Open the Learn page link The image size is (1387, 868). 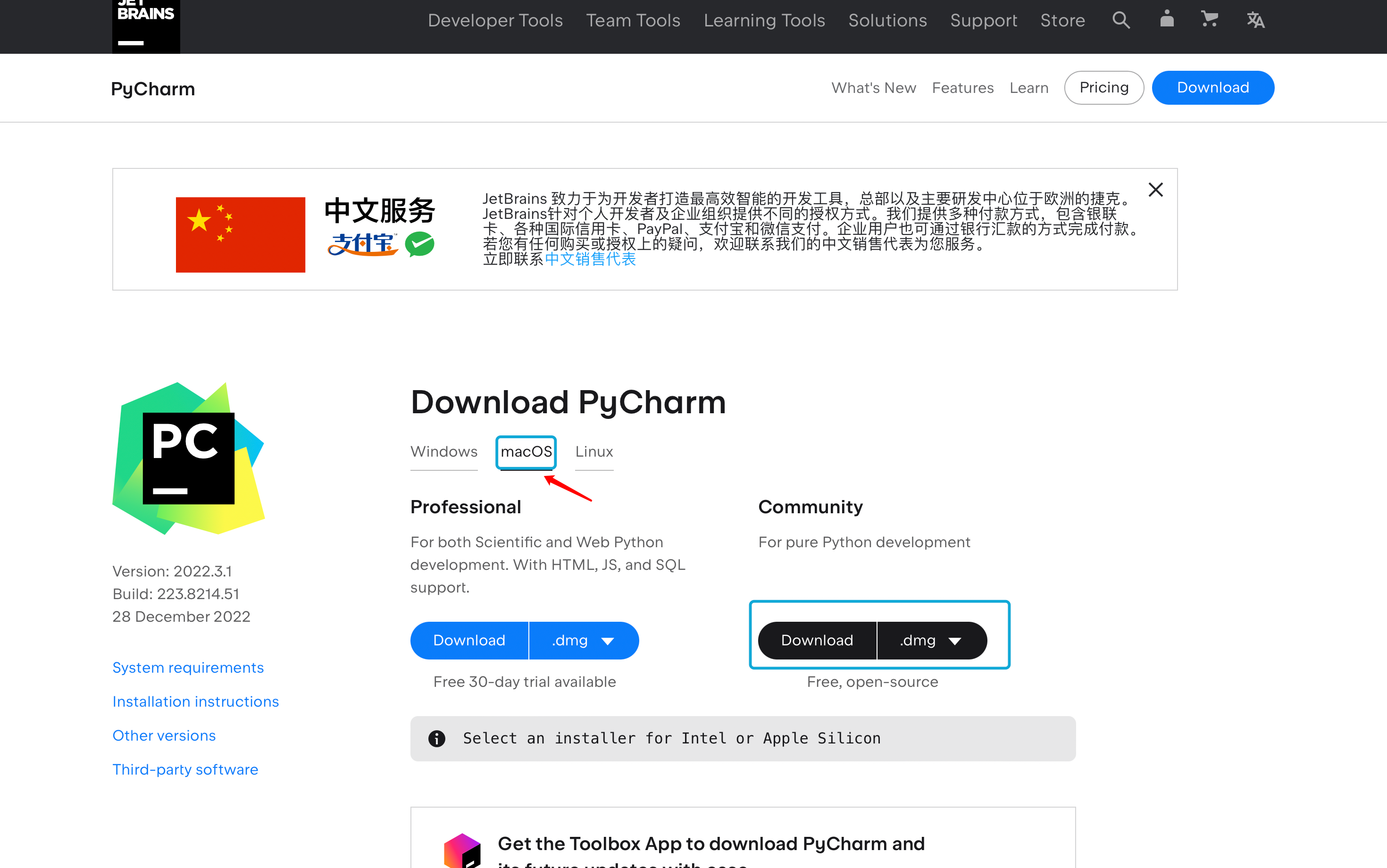tap(1029, 88)
